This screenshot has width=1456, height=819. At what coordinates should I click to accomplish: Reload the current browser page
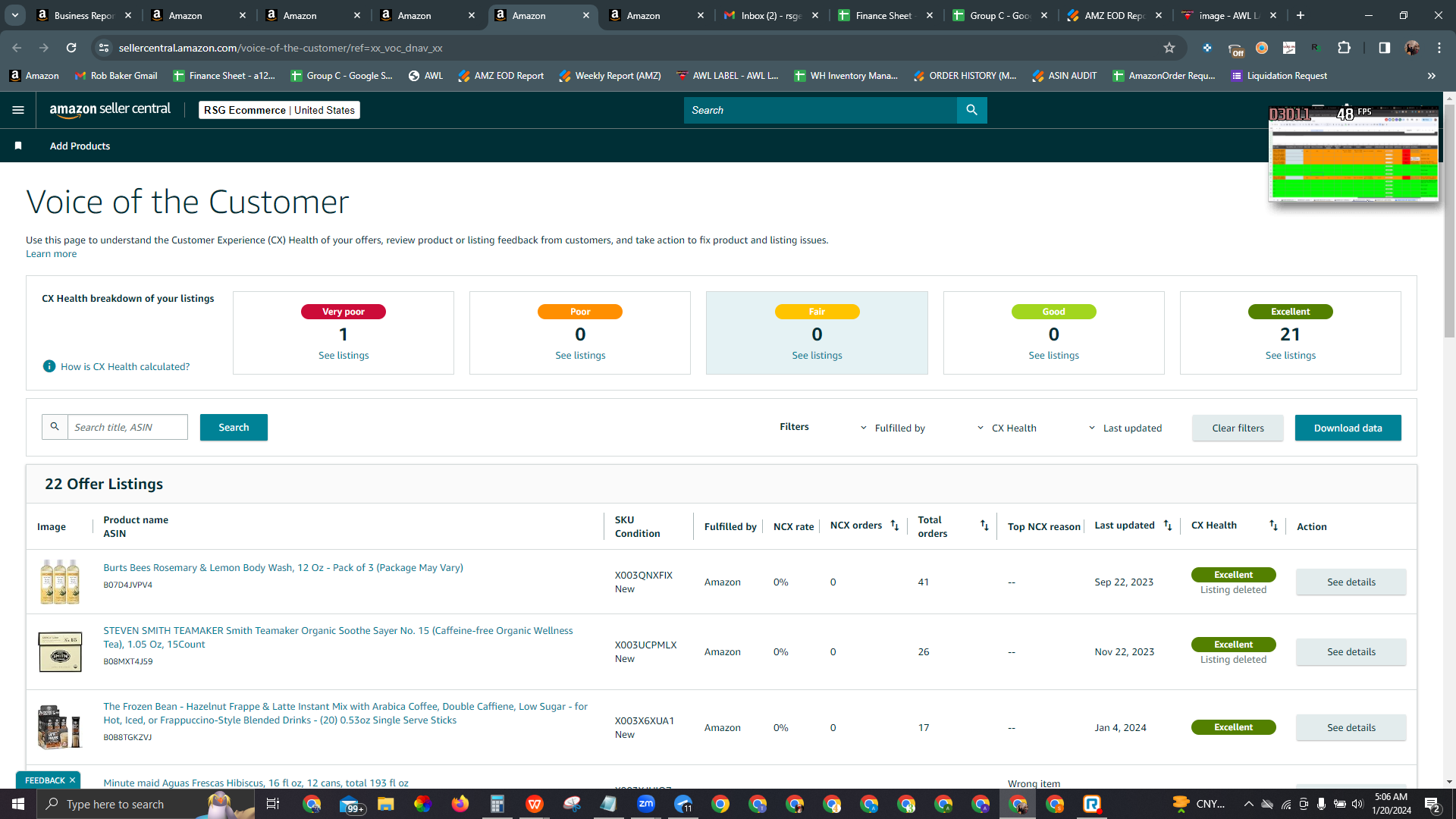[x=71, y=48]
